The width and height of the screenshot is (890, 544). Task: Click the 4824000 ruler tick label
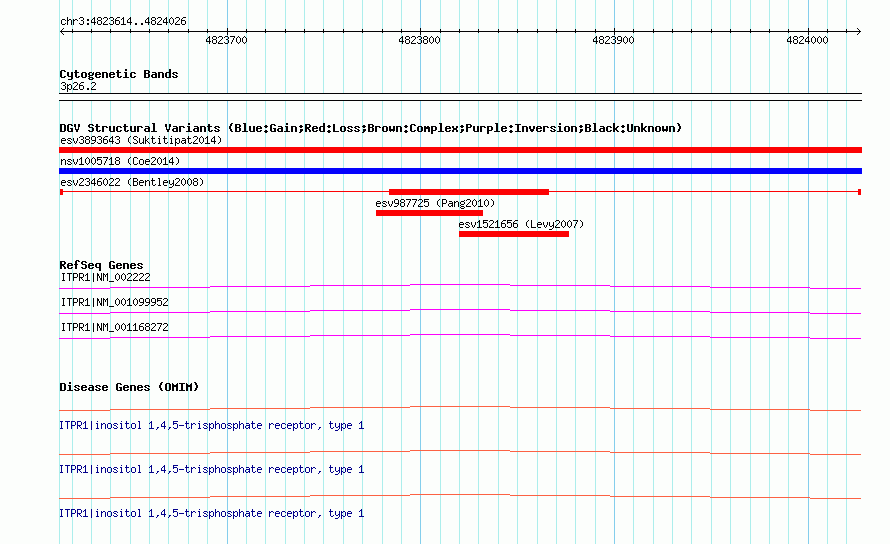(x=807, y=40)
